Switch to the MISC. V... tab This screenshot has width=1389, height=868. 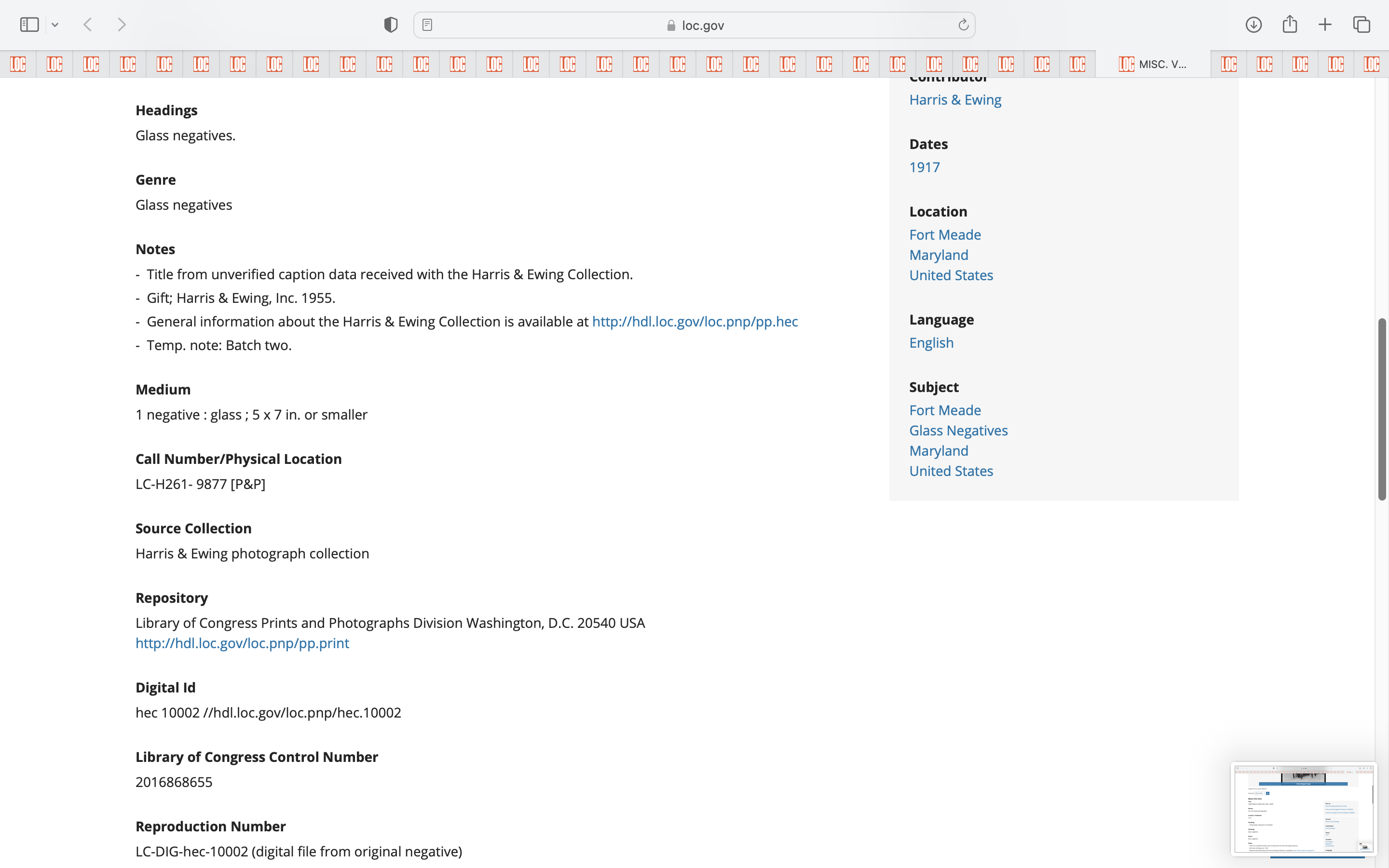pyautogui.click(x=1153, y=64)
